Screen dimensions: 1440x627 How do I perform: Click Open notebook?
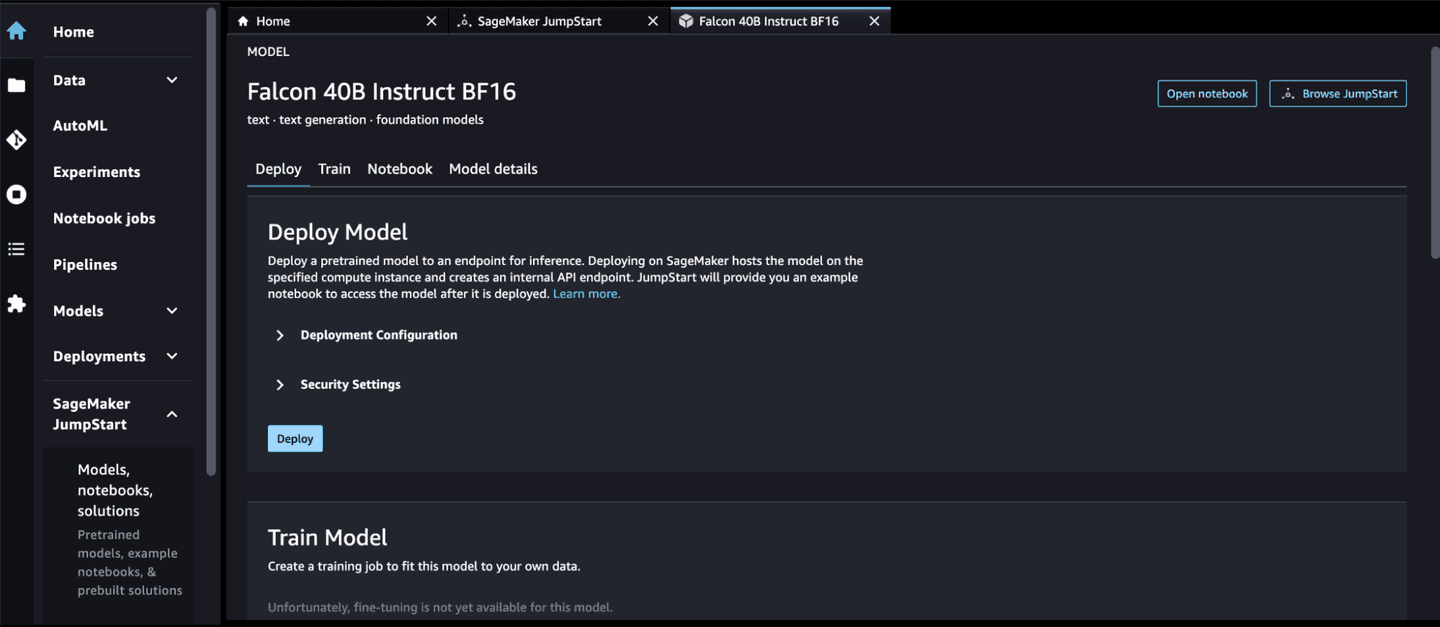tap(1206, 93)
